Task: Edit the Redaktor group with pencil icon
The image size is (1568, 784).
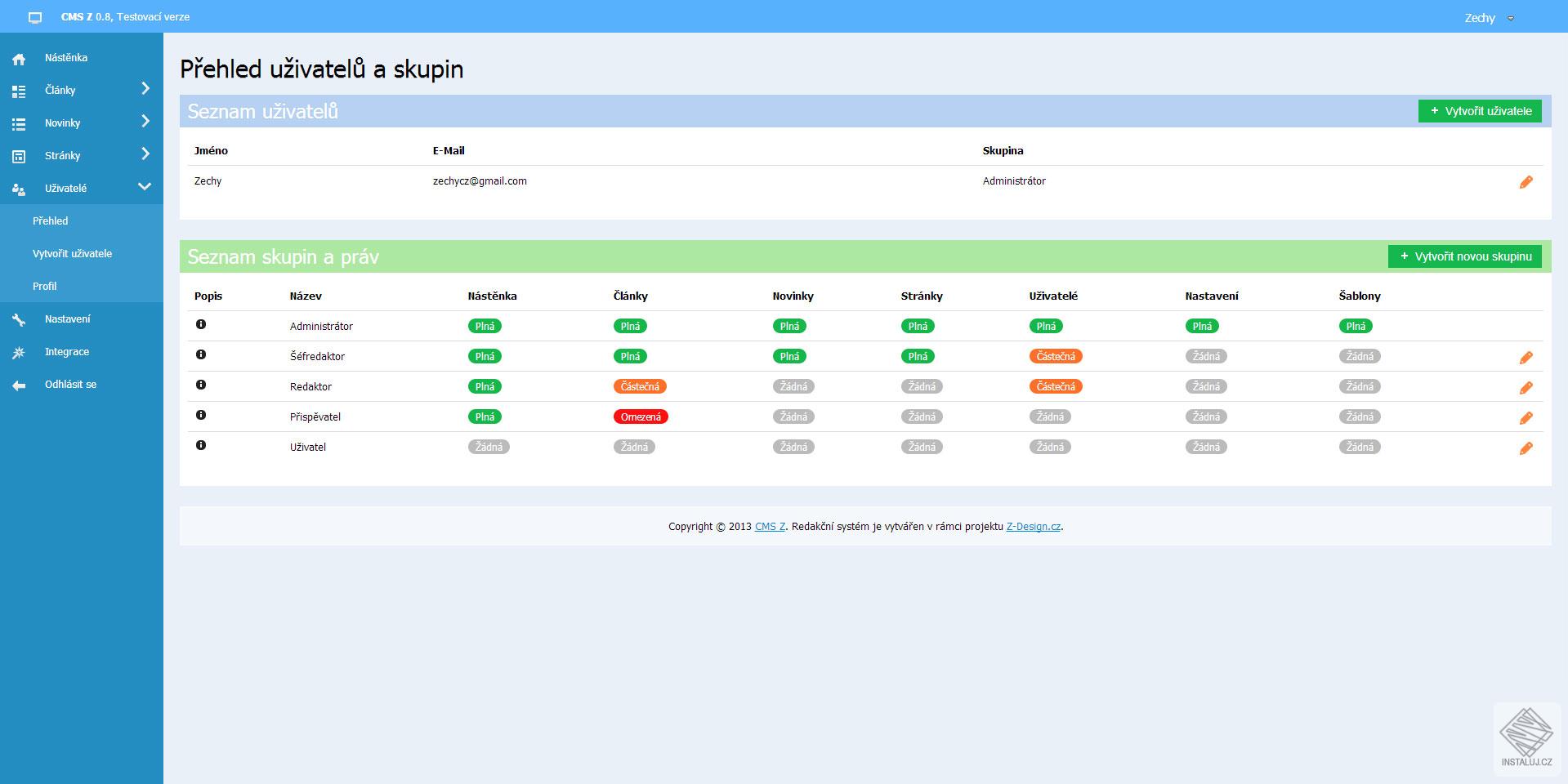Action: 1526,388
